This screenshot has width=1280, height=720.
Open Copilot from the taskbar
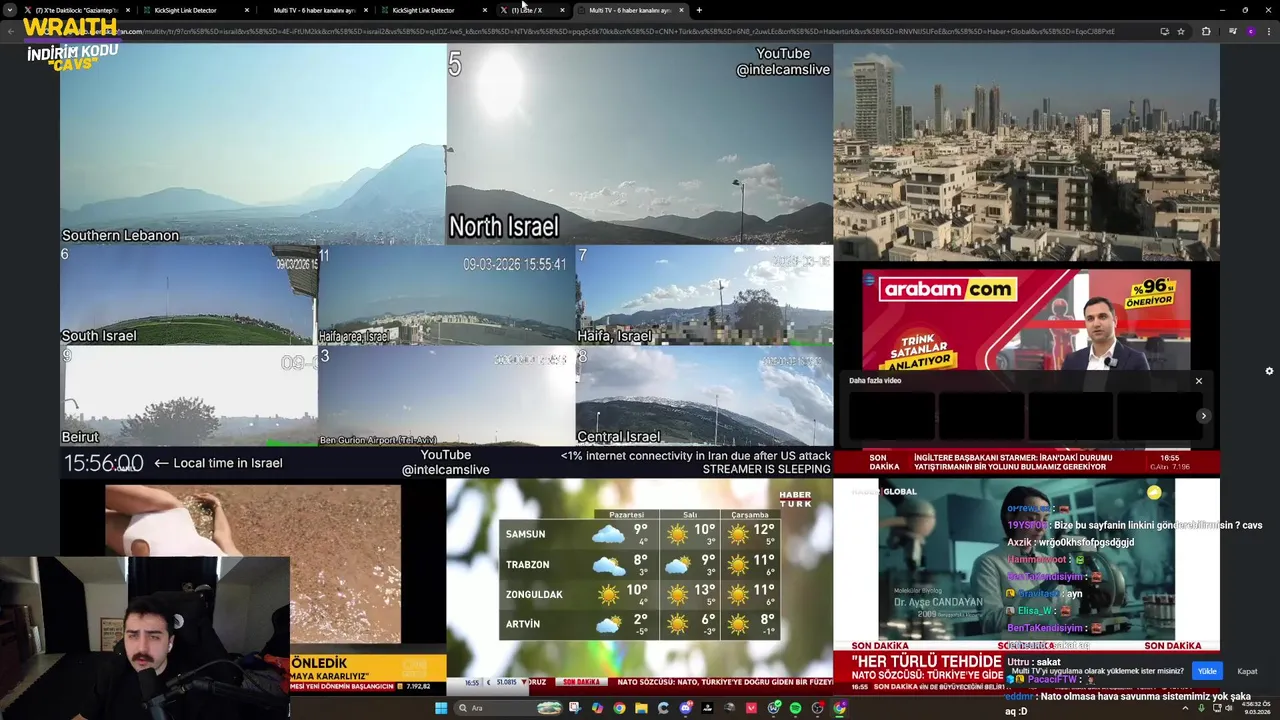pos(597,708)
